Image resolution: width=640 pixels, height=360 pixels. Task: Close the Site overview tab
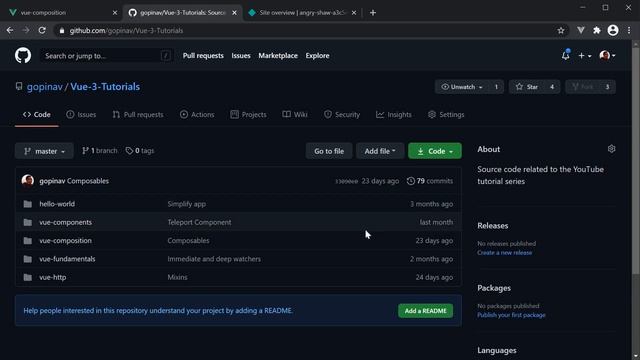(354, 13)
